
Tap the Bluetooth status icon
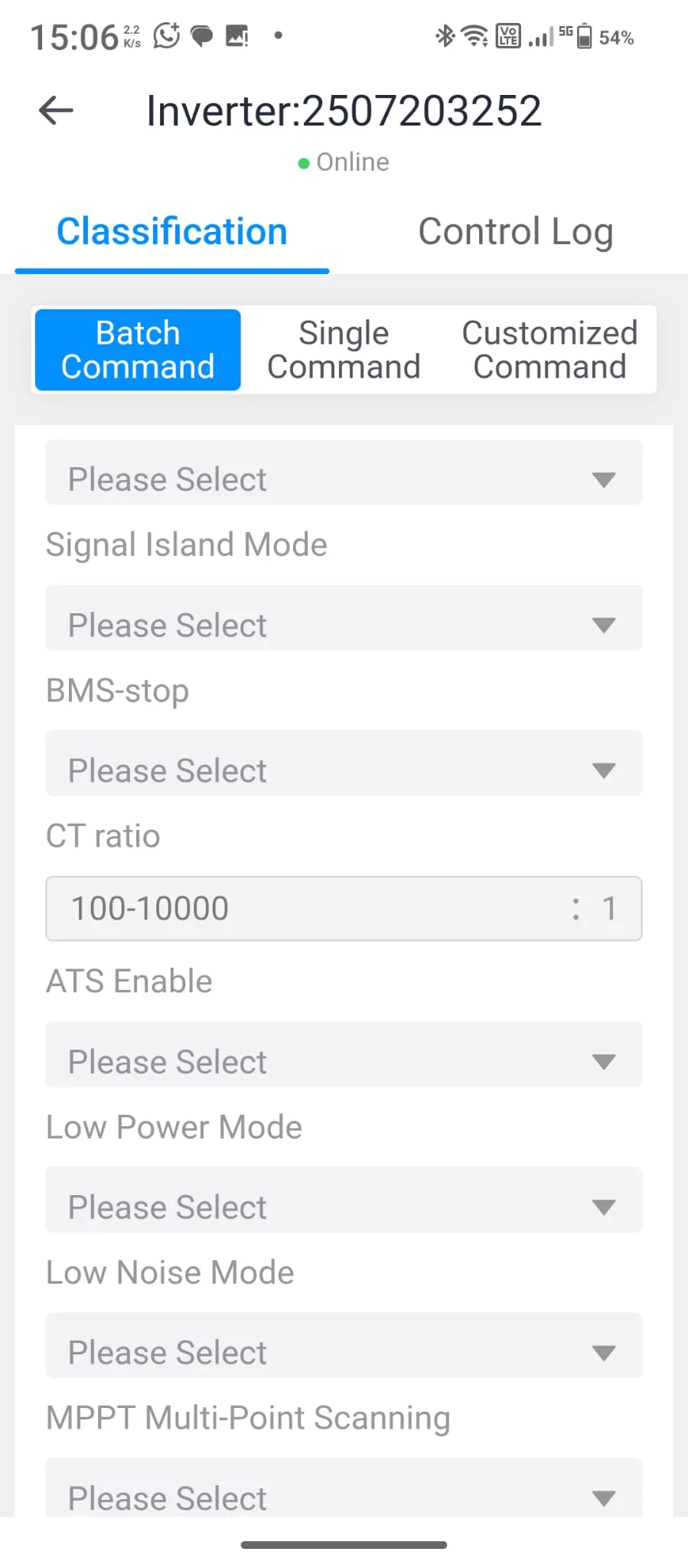[444, 36]
